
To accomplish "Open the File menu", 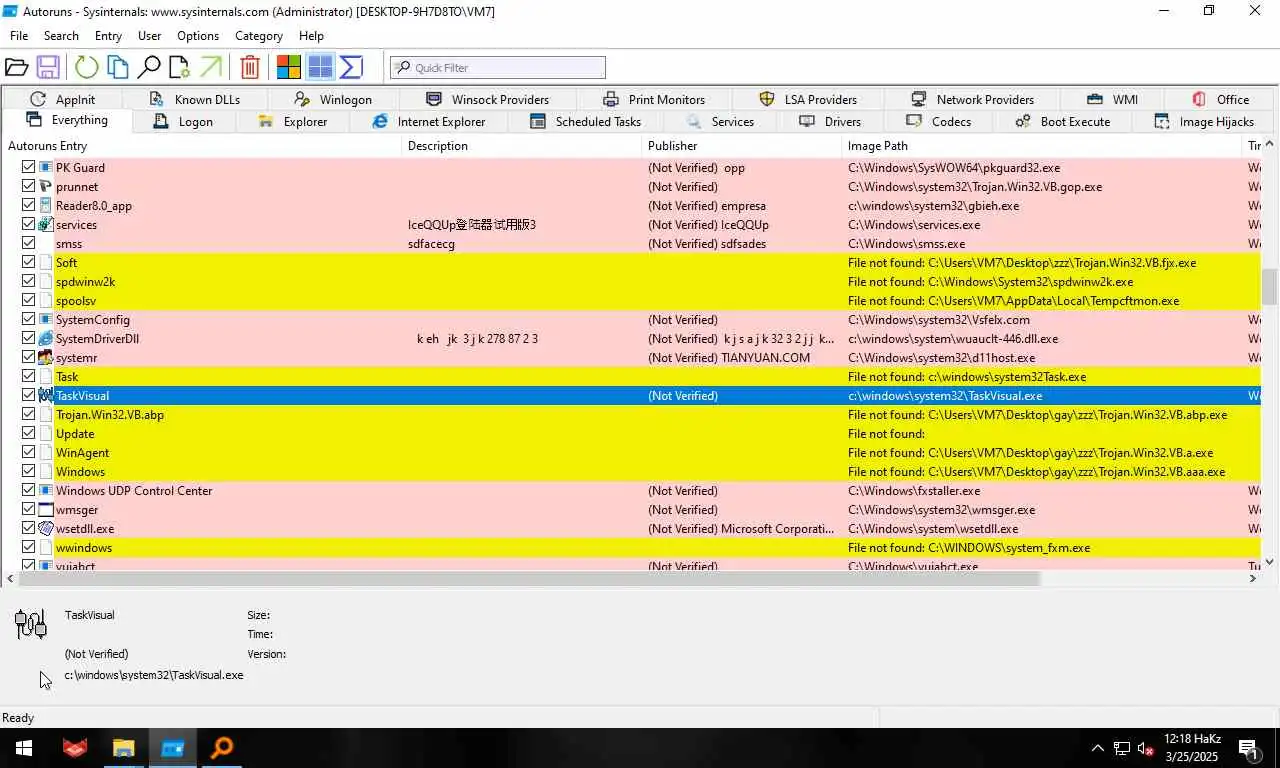I will point(19,35).
